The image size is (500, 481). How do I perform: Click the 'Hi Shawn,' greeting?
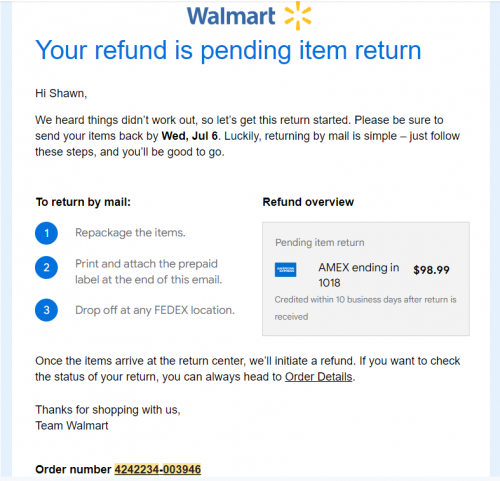click(61, 93)
